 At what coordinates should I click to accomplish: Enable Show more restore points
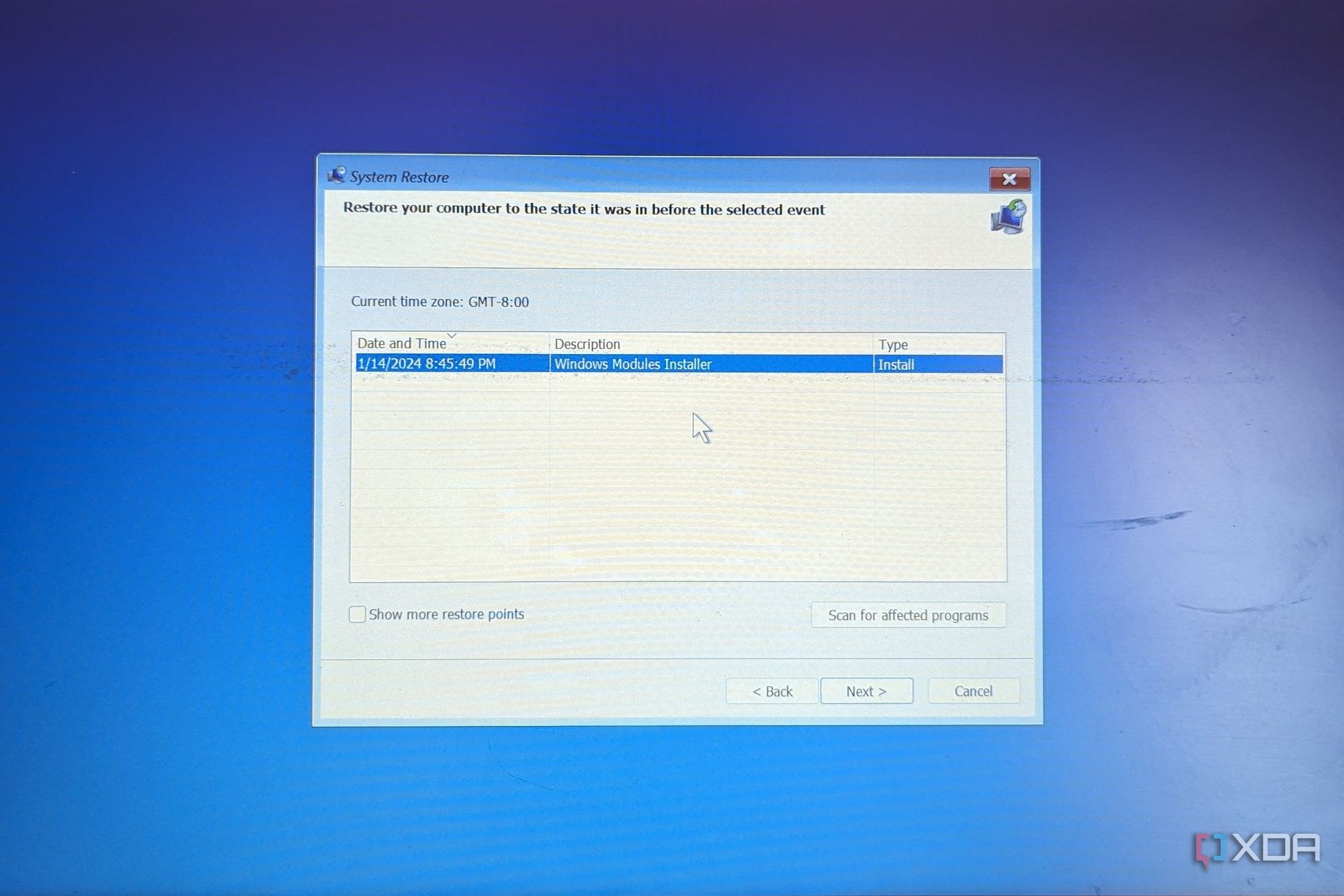(x=357, y=614)
